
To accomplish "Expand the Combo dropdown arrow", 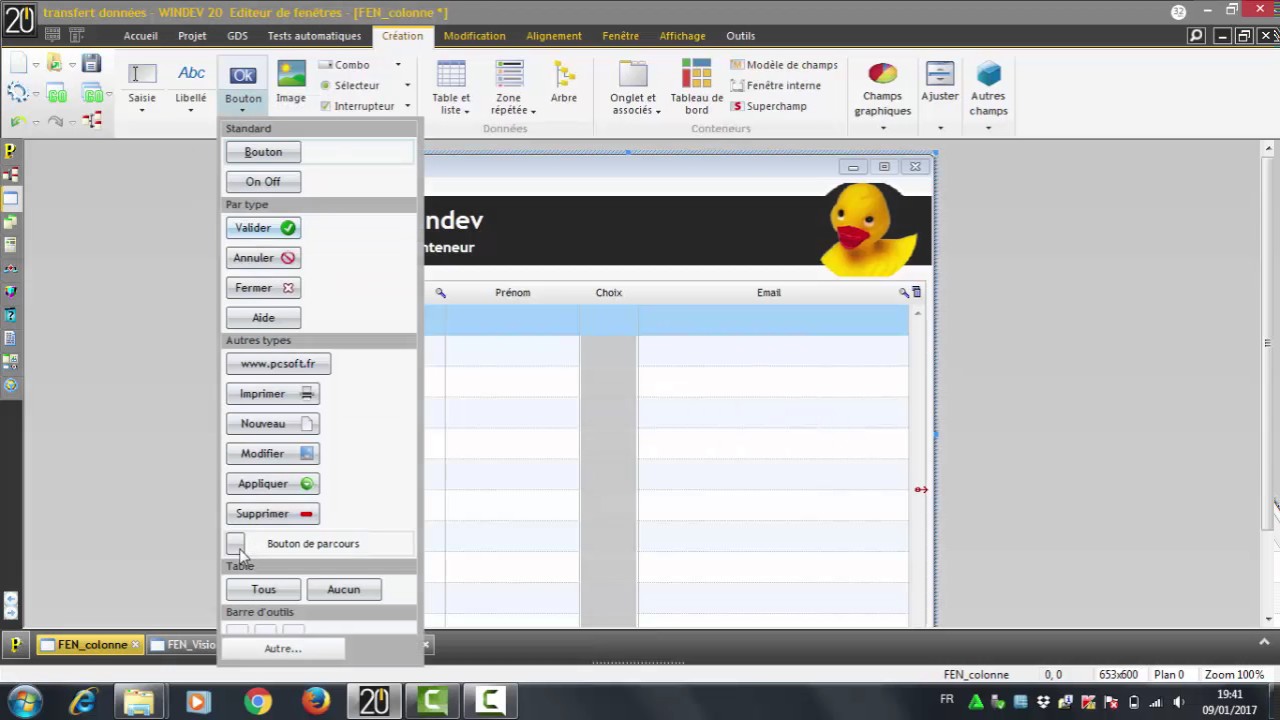I will pos(398,65).
